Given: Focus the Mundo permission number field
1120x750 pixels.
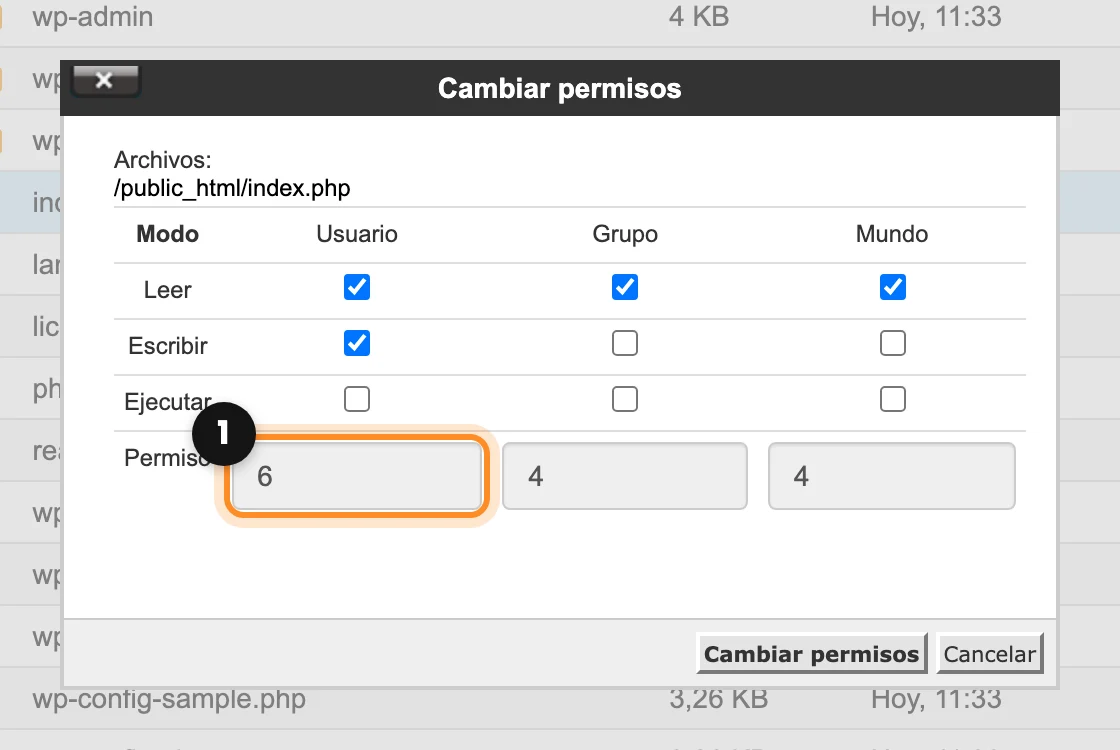Looking at the screenshot, I should coord(891,476).
